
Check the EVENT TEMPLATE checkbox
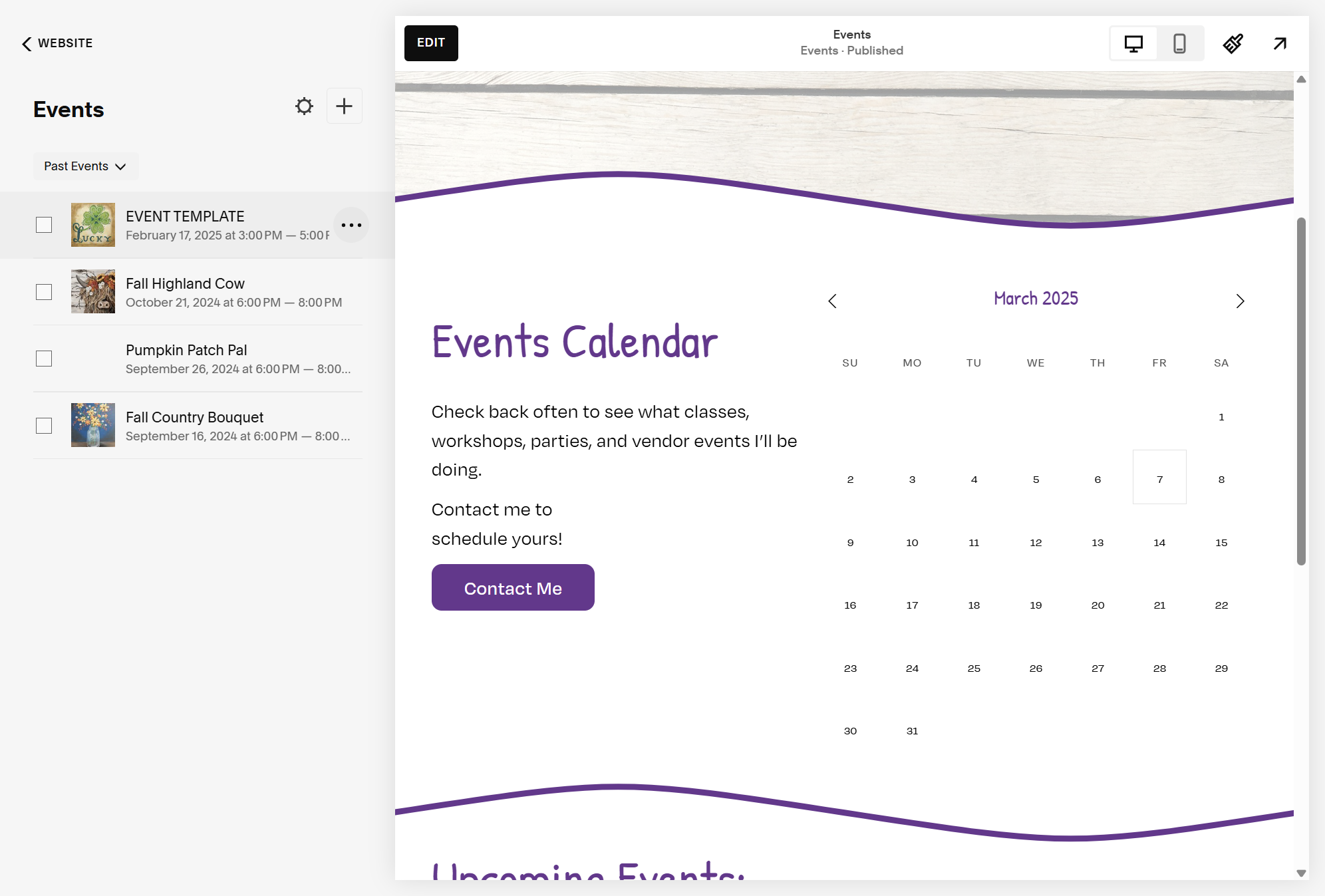44,225
